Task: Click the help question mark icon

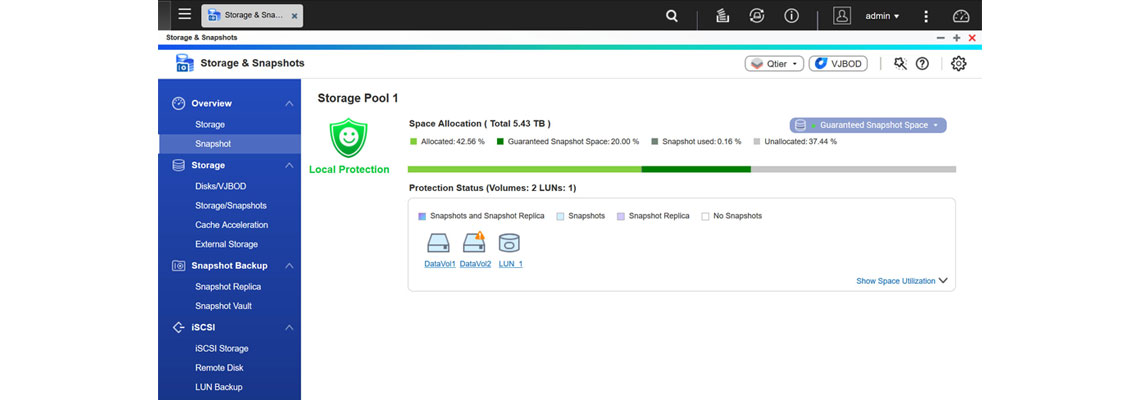Action: pyautogui.click(x=922, y=63)
